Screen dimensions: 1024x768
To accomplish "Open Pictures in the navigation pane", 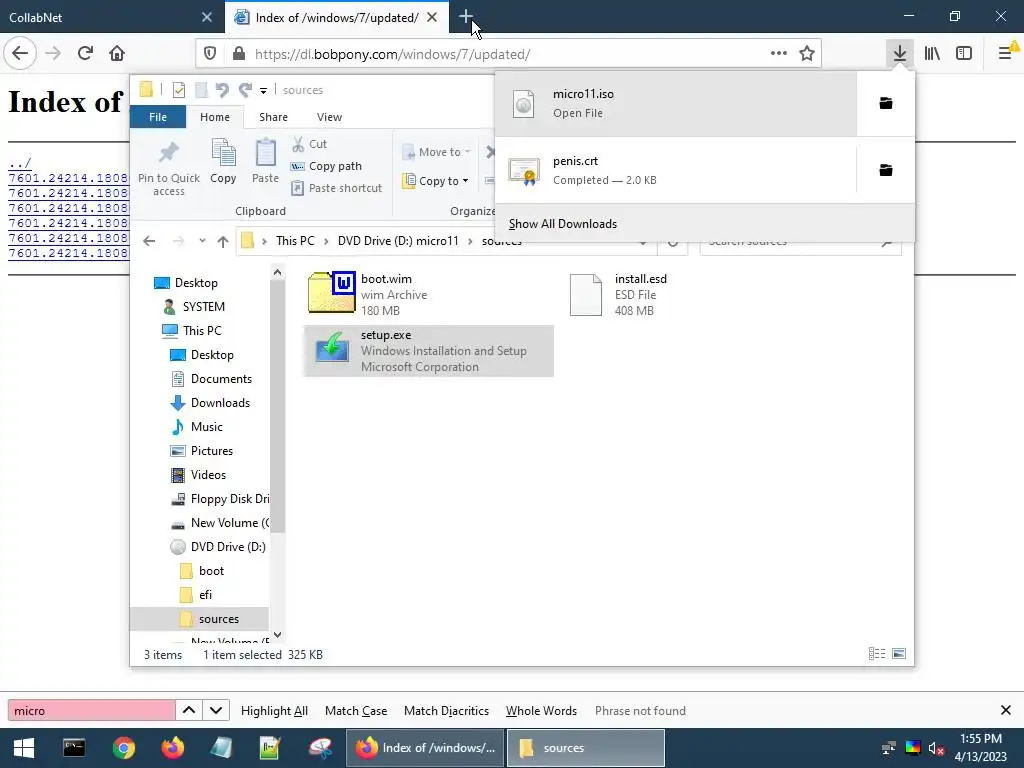I will [212, 451].
